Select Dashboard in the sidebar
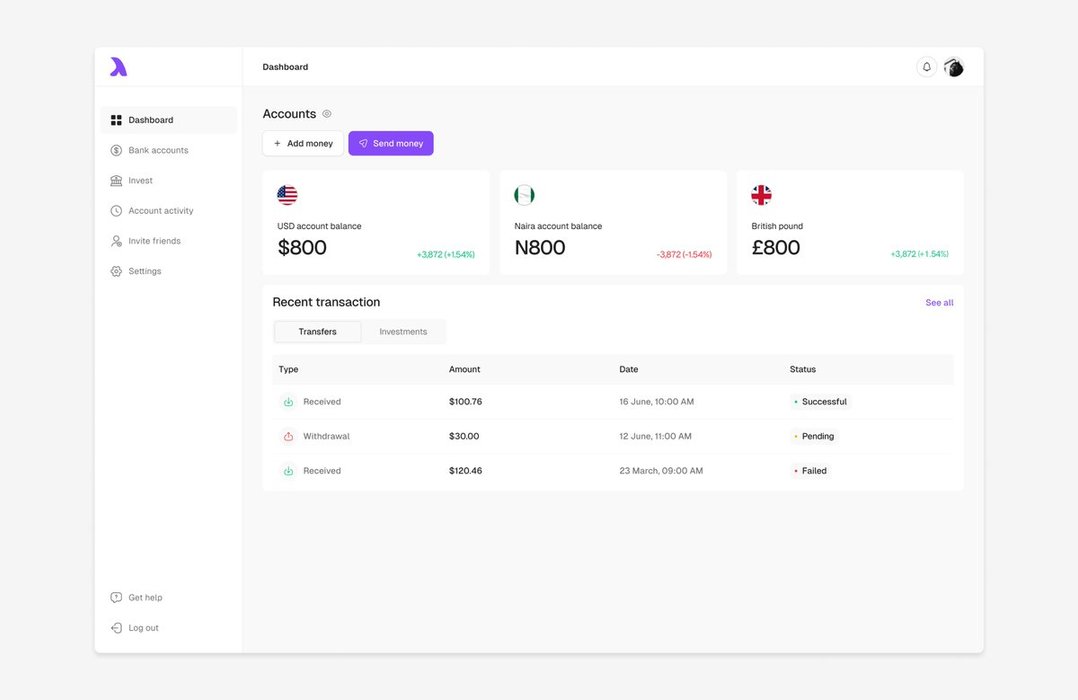This screenshot has width=1078, height=700. point(150,120)
